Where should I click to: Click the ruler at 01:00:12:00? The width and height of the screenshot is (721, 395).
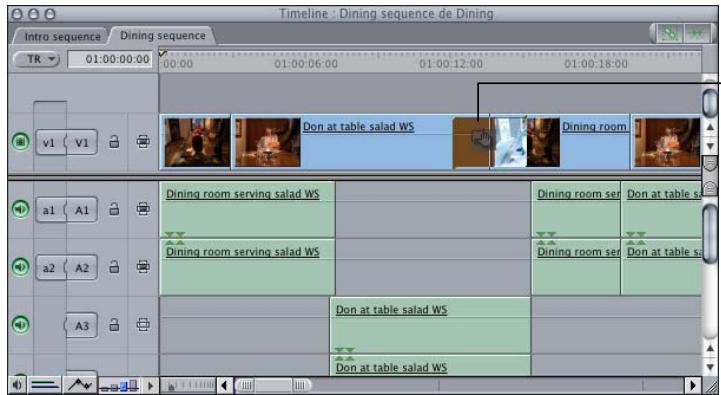[451, 64]
